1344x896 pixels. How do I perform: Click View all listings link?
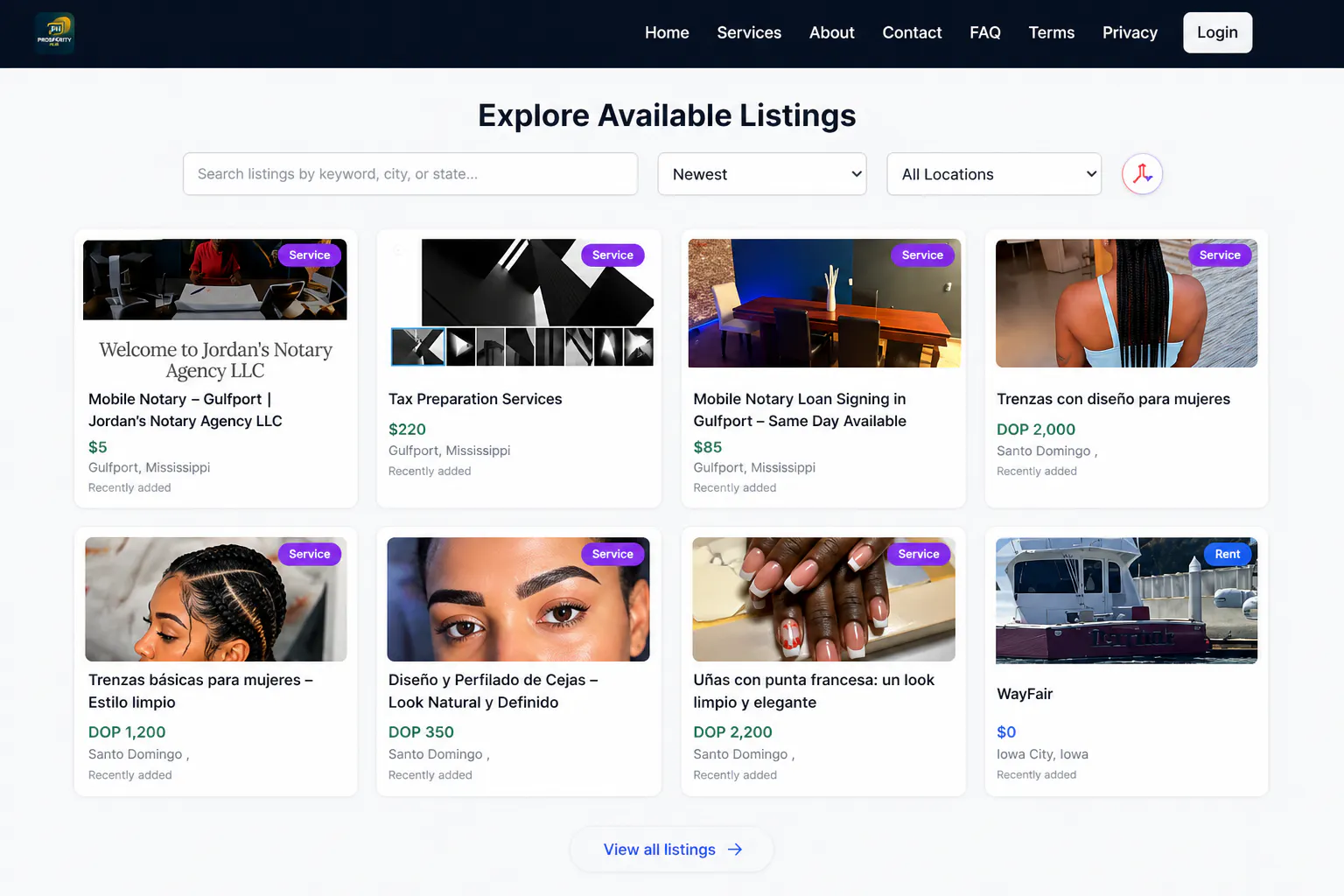pyautogui.click(x=672, y=850)
